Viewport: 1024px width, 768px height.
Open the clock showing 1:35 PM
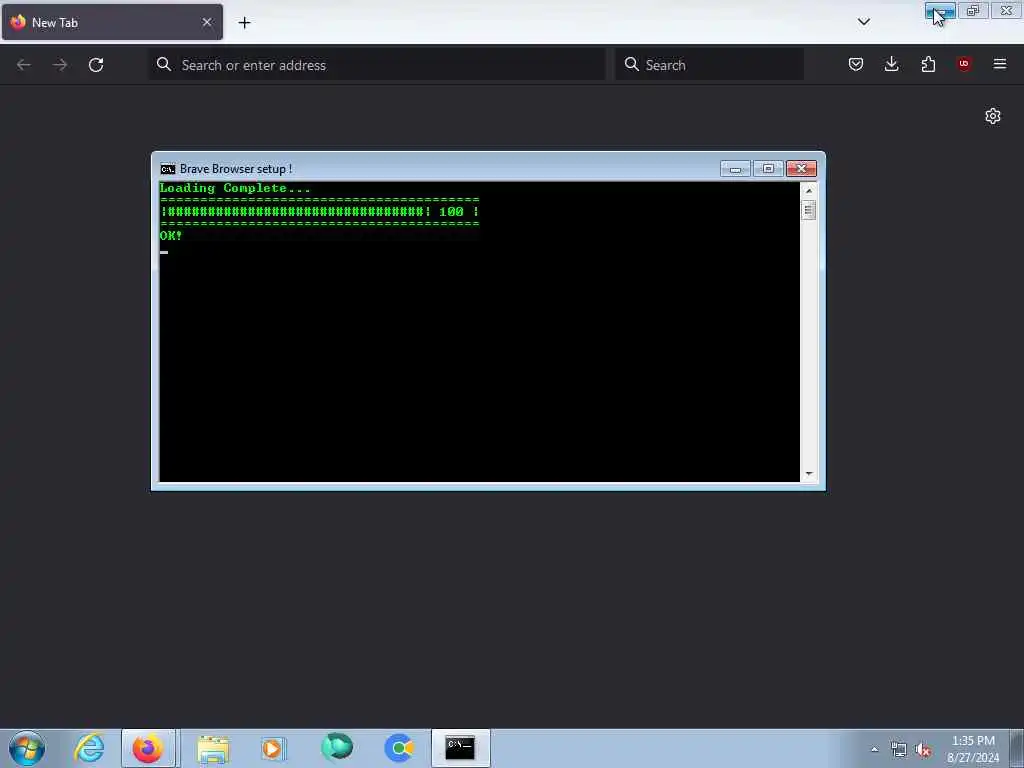click(973, 749)
